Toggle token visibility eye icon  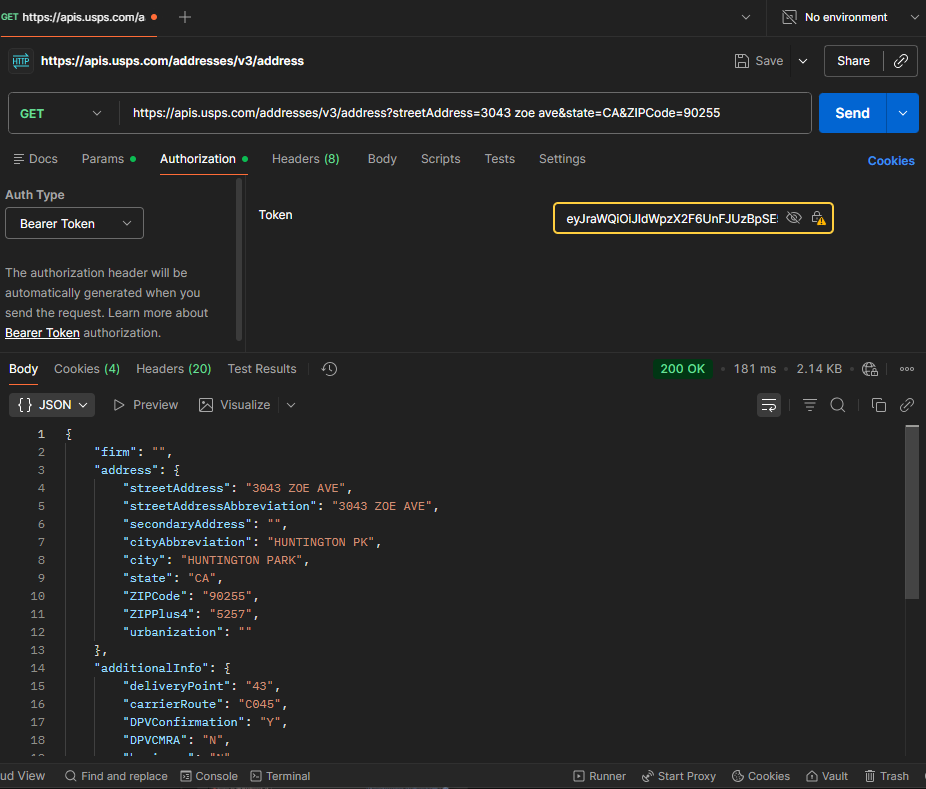coord(794,218)
